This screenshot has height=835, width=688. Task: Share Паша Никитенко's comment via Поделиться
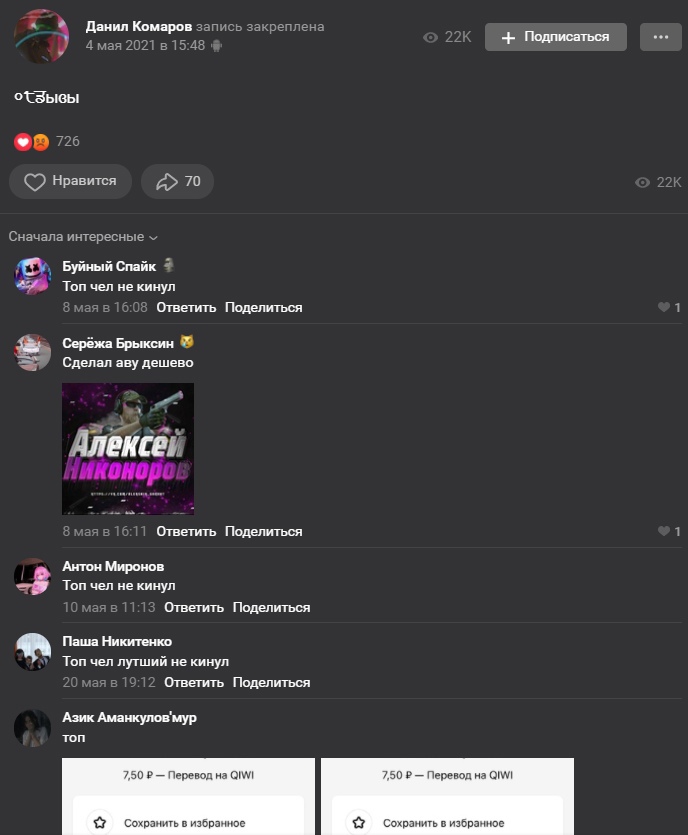tap(272, 682)
